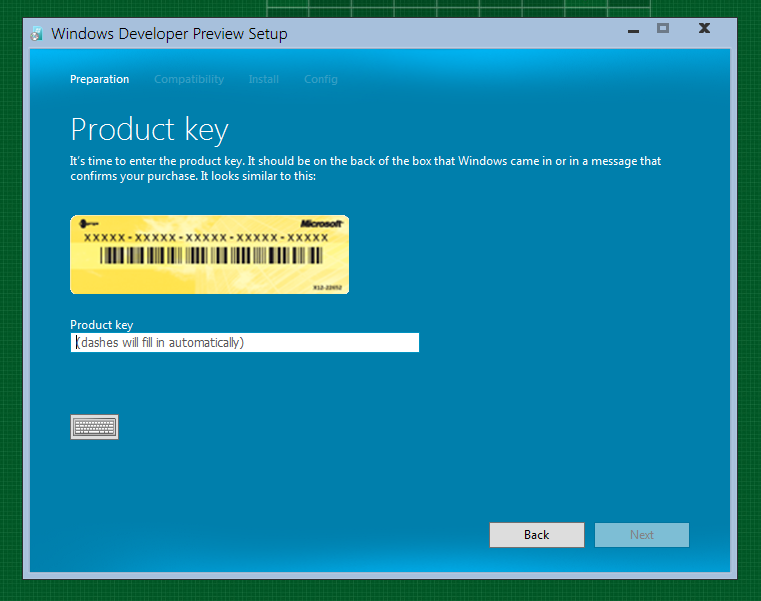761x601 pixels.
Task: Select the Install step tab
Action: click(x=264, y=79)
